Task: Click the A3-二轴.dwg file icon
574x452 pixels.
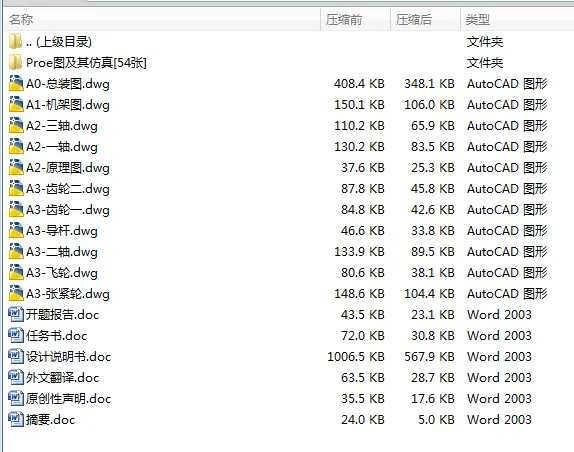Action: [16, 251]
